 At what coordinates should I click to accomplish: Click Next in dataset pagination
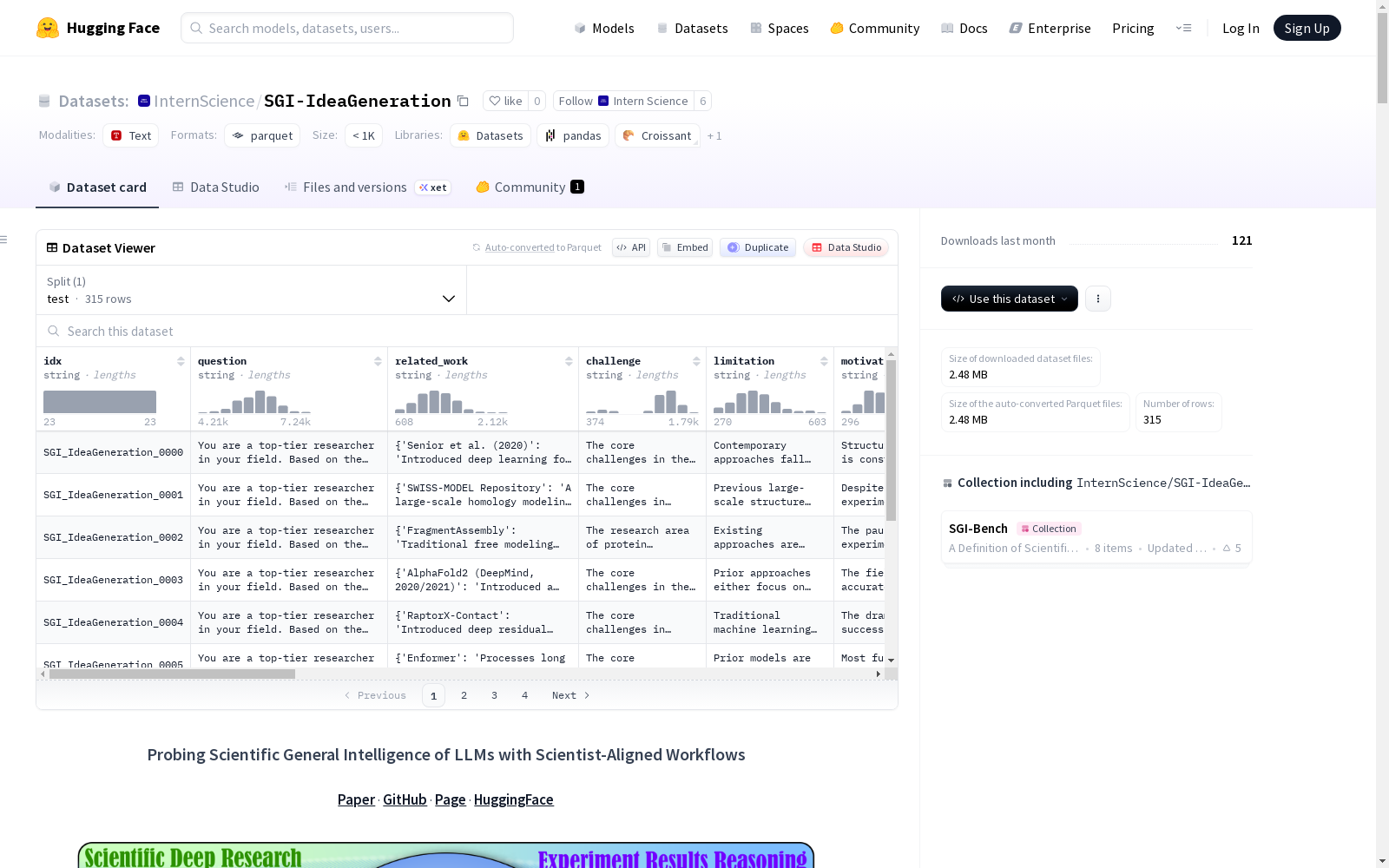pos(570,695)
